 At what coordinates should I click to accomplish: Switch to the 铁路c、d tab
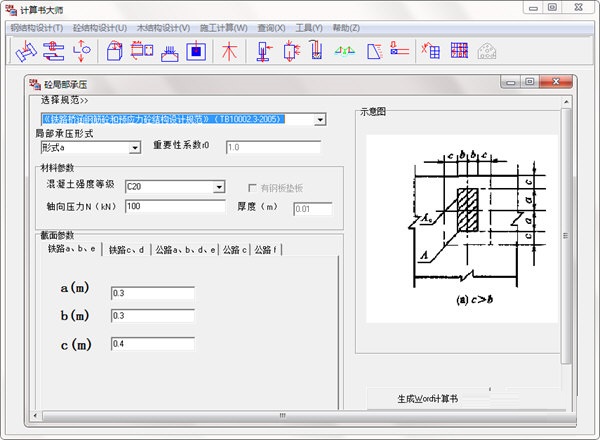coord(126,250)
